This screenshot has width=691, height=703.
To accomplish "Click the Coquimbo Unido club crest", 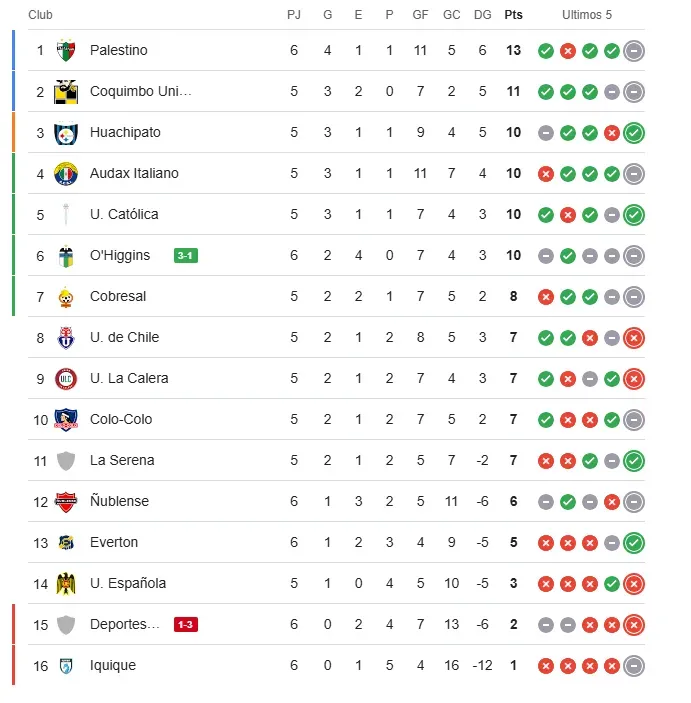I will click(x=66, y=91).
